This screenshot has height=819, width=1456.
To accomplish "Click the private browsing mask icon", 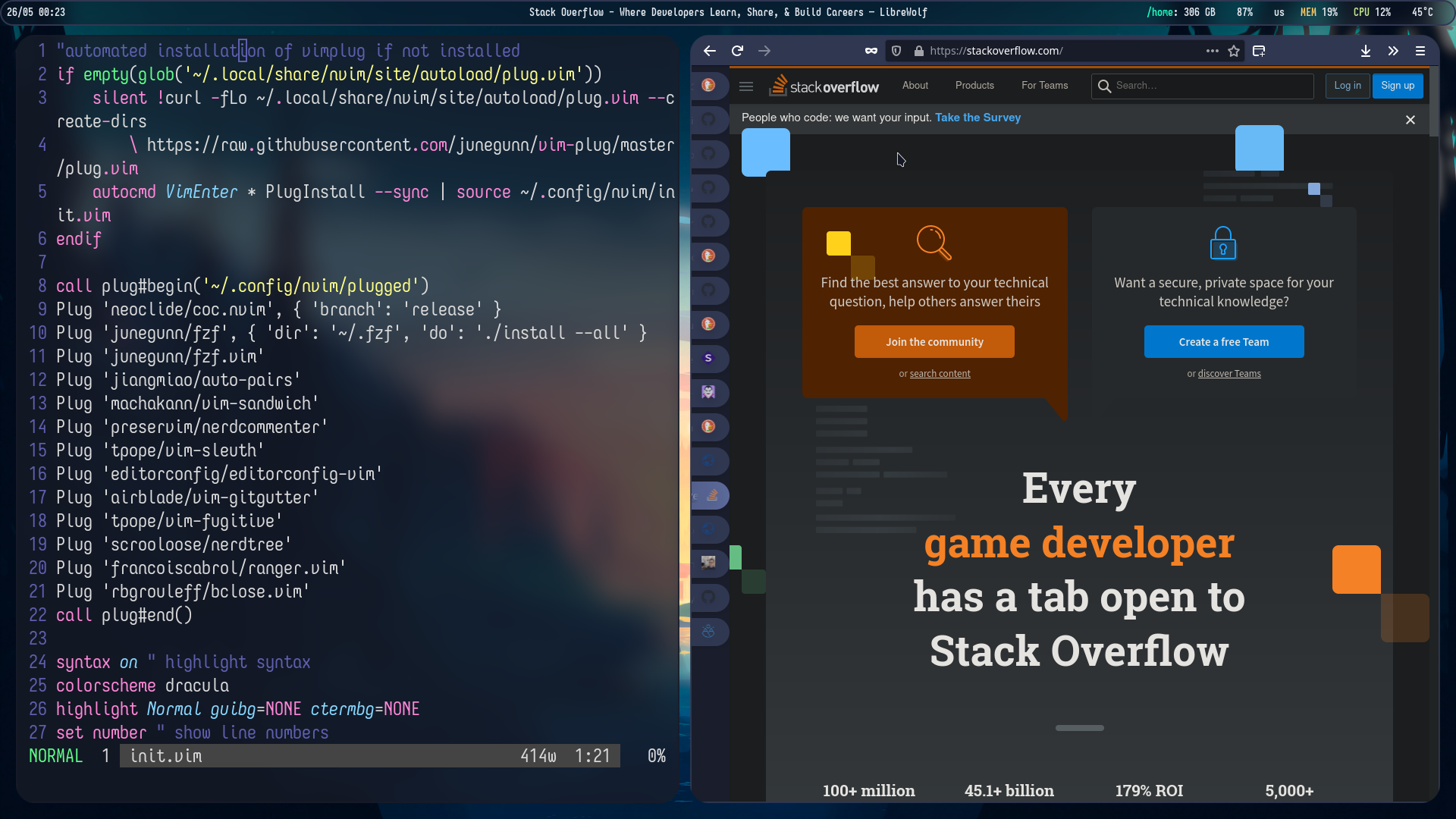I will tap(871, 51).
